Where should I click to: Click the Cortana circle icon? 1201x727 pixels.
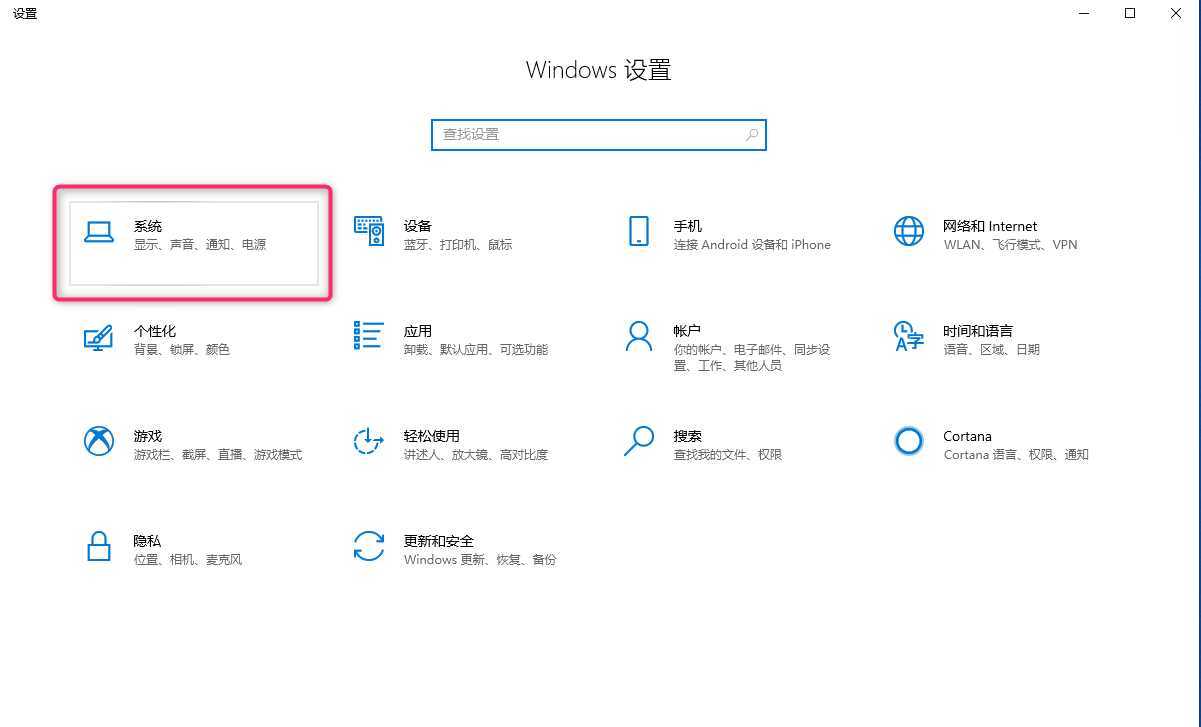[x=909, y=441]
